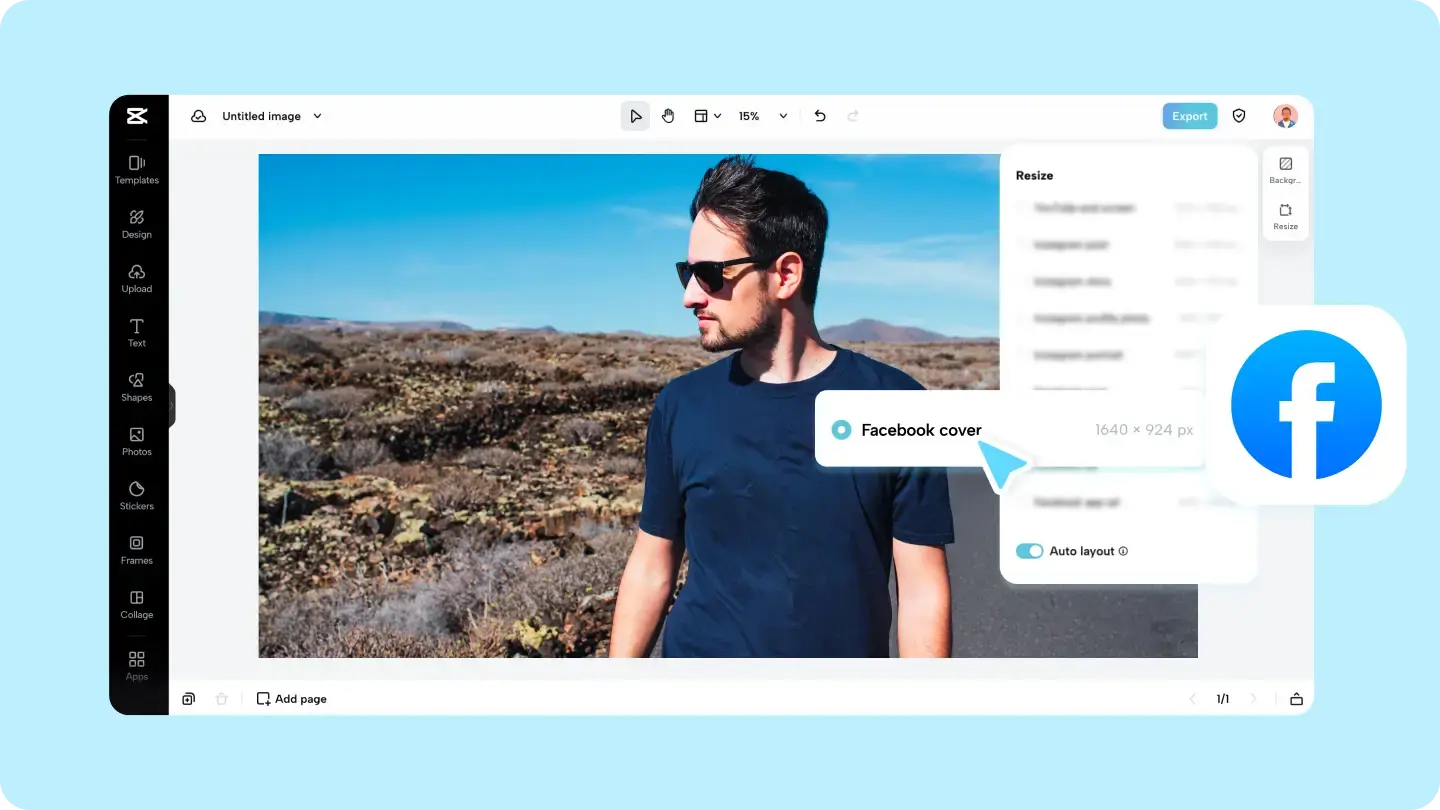Open the Collage panel
The height and width of the screenshot is (810, 1440).
pos(137,604)
